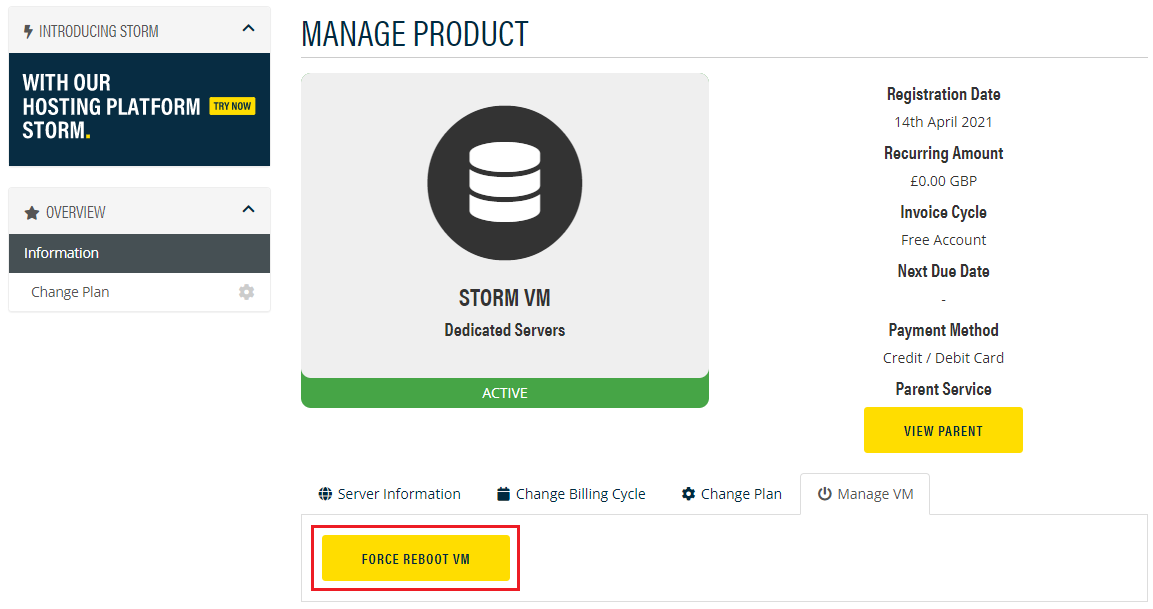Click the lightning bolt icon by Introducing Storm

(28, 32)
